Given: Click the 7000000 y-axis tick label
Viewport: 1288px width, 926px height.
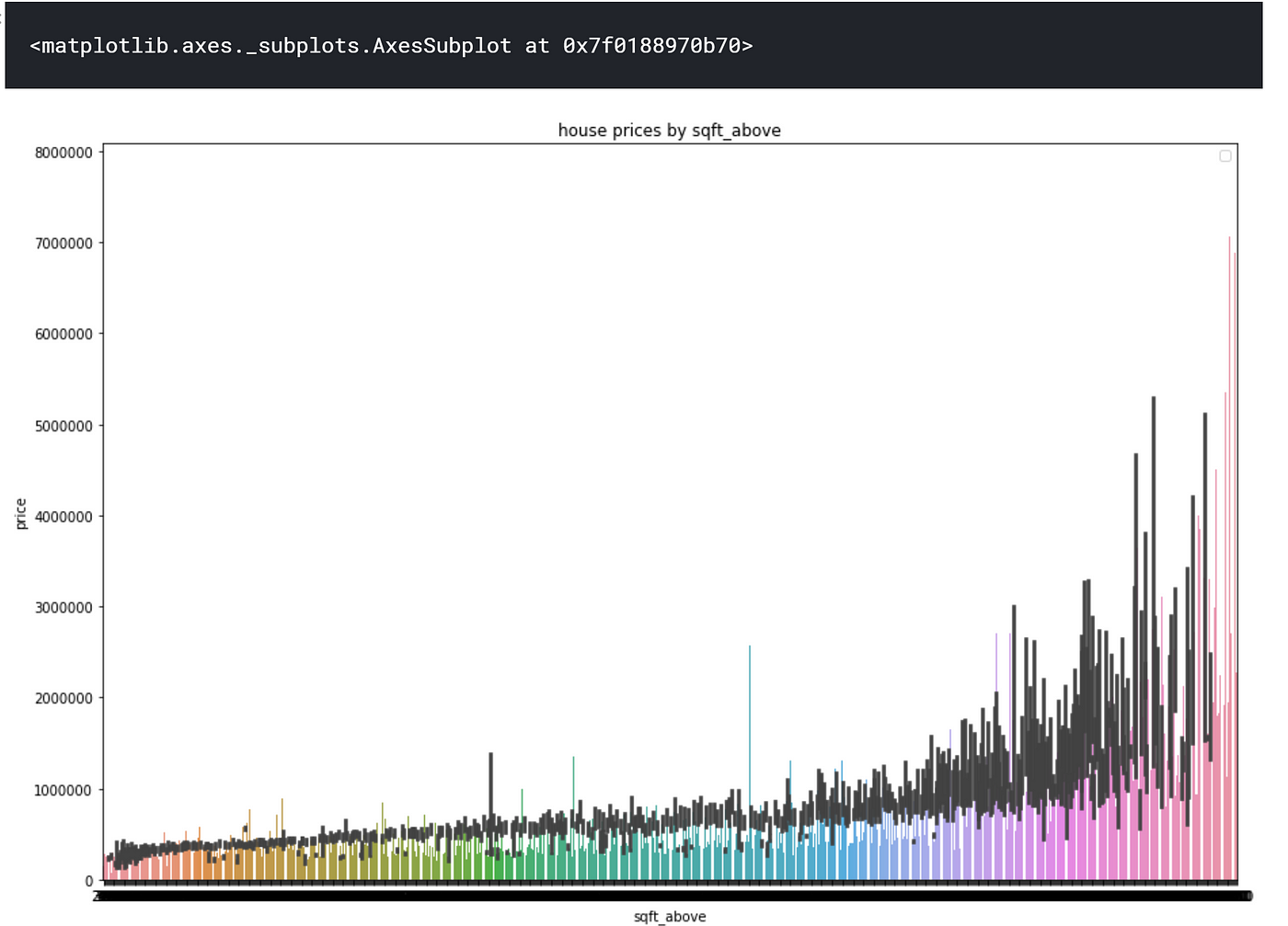Looking at the screenshot, I should 63,244.
